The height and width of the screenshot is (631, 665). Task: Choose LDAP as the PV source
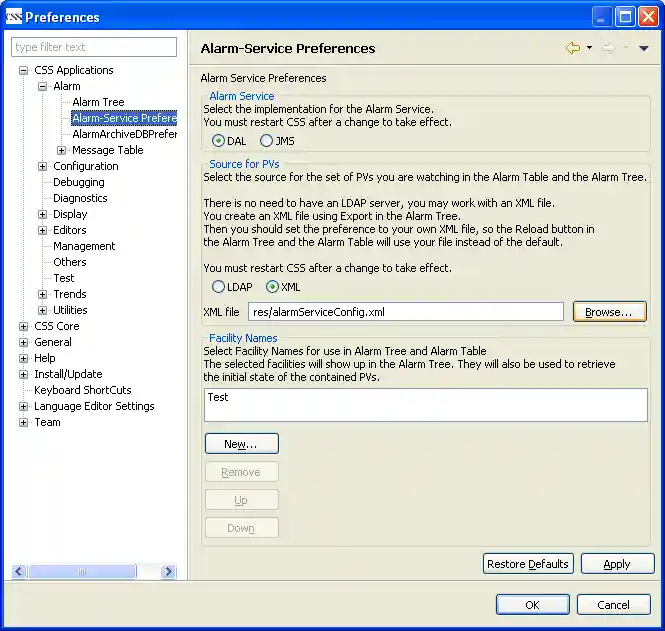219,287
